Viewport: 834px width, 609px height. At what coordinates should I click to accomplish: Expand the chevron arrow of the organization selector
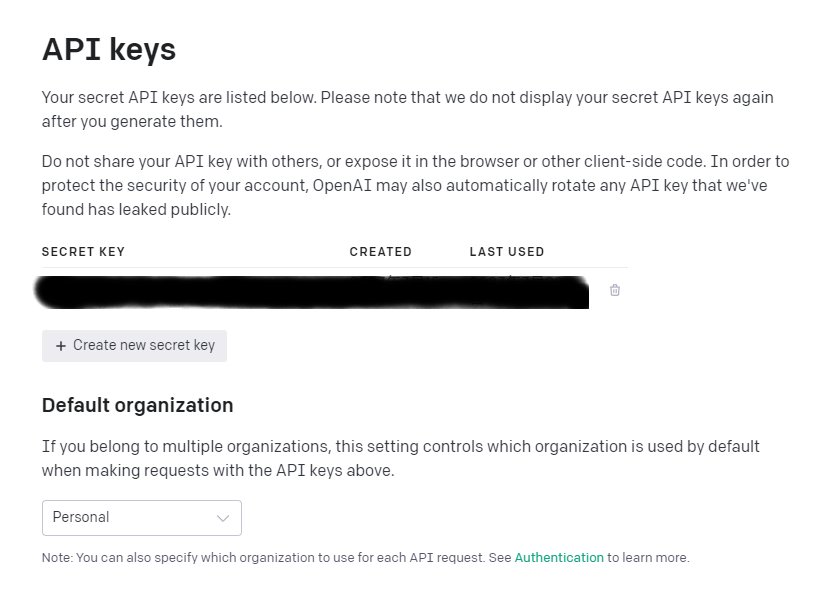click(223, 518)
